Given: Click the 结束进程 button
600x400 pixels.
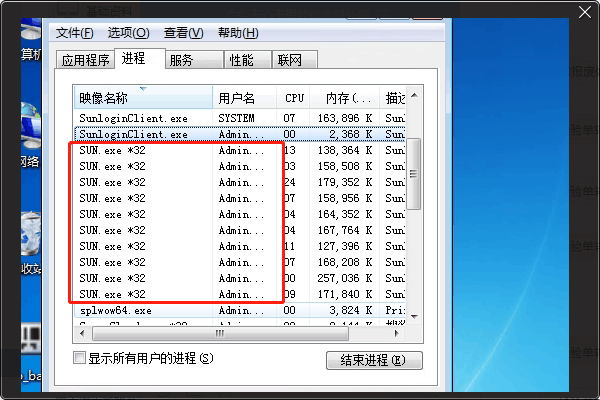Looking at the screenshot, I should click(x=374, y=360).
